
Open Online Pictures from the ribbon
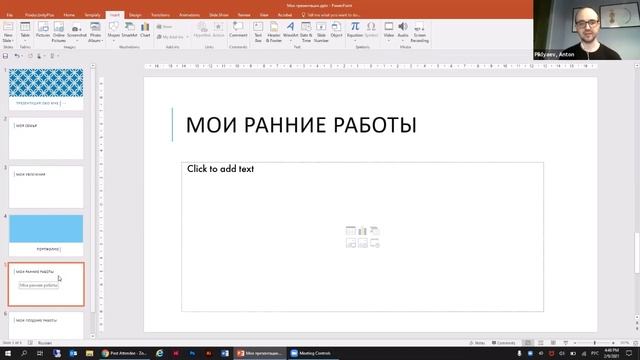59,32
